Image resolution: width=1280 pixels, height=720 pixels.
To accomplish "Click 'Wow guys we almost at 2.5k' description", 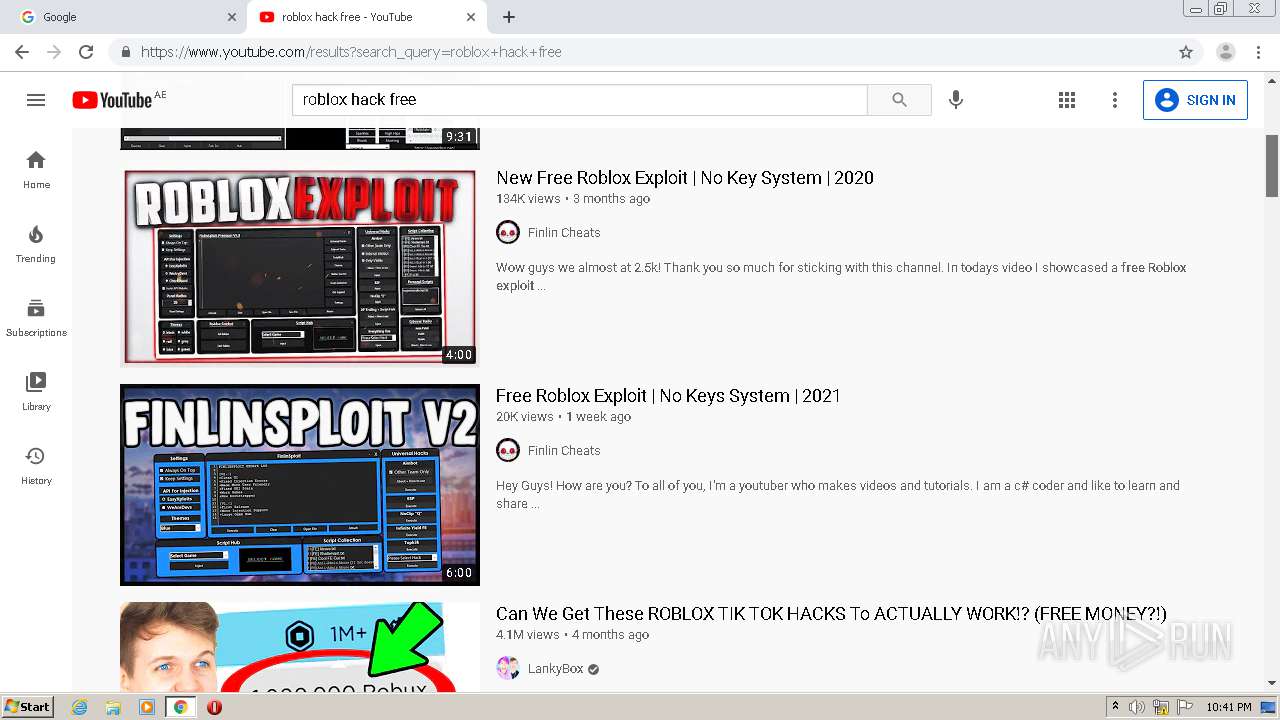I will [841, 276].
